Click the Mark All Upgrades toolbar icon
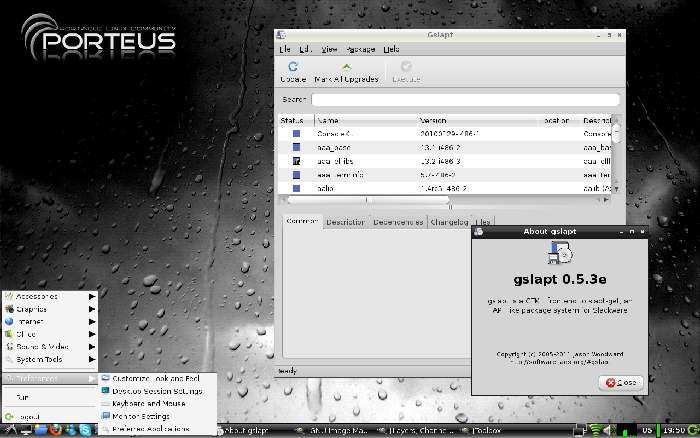Image resolution: width=700 pixels, height=438 pixels. 346,67
